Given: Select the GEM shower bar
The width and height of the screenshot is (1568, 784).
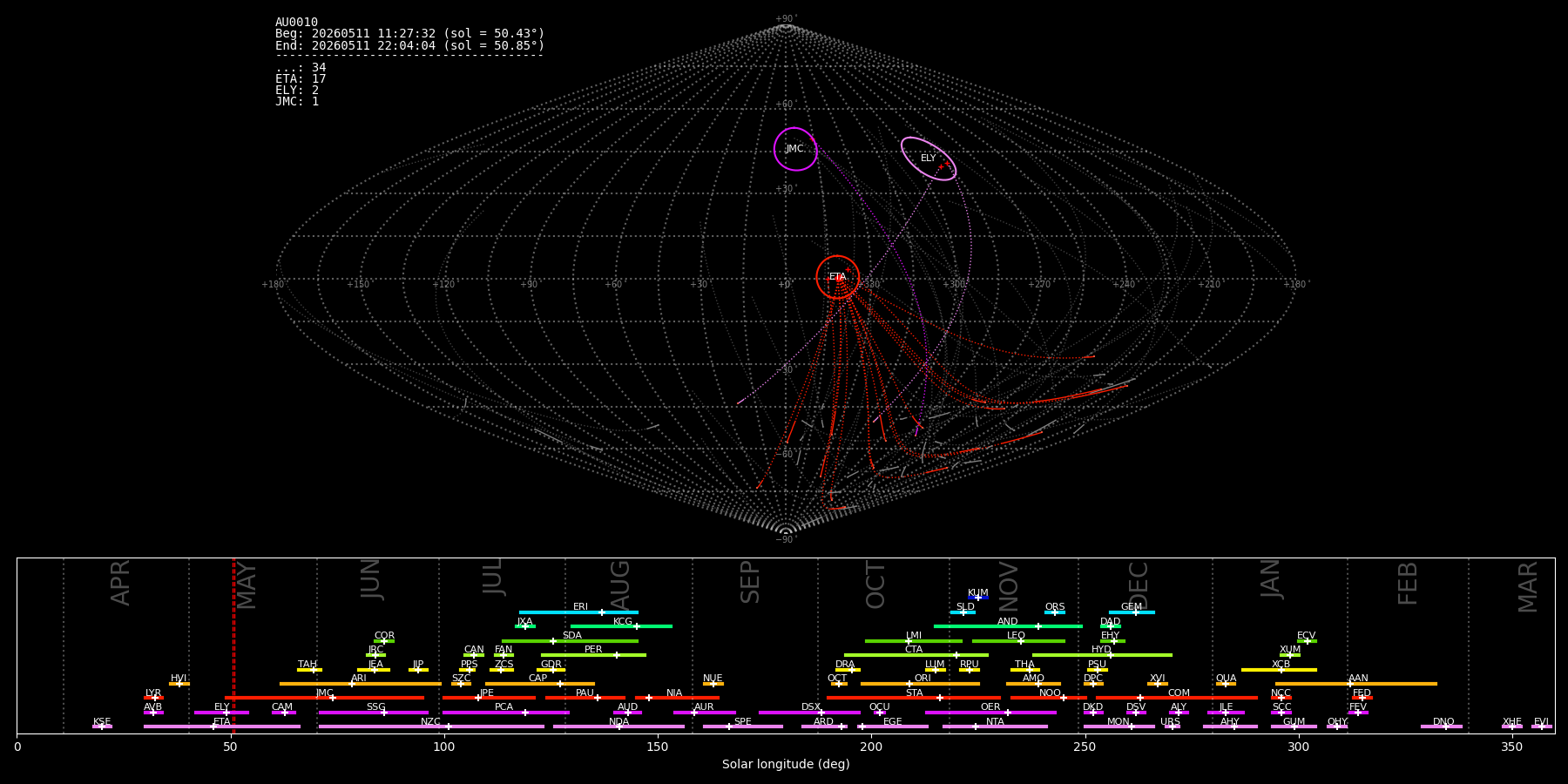Looking at the screenshot, I should pos(1132,612).
